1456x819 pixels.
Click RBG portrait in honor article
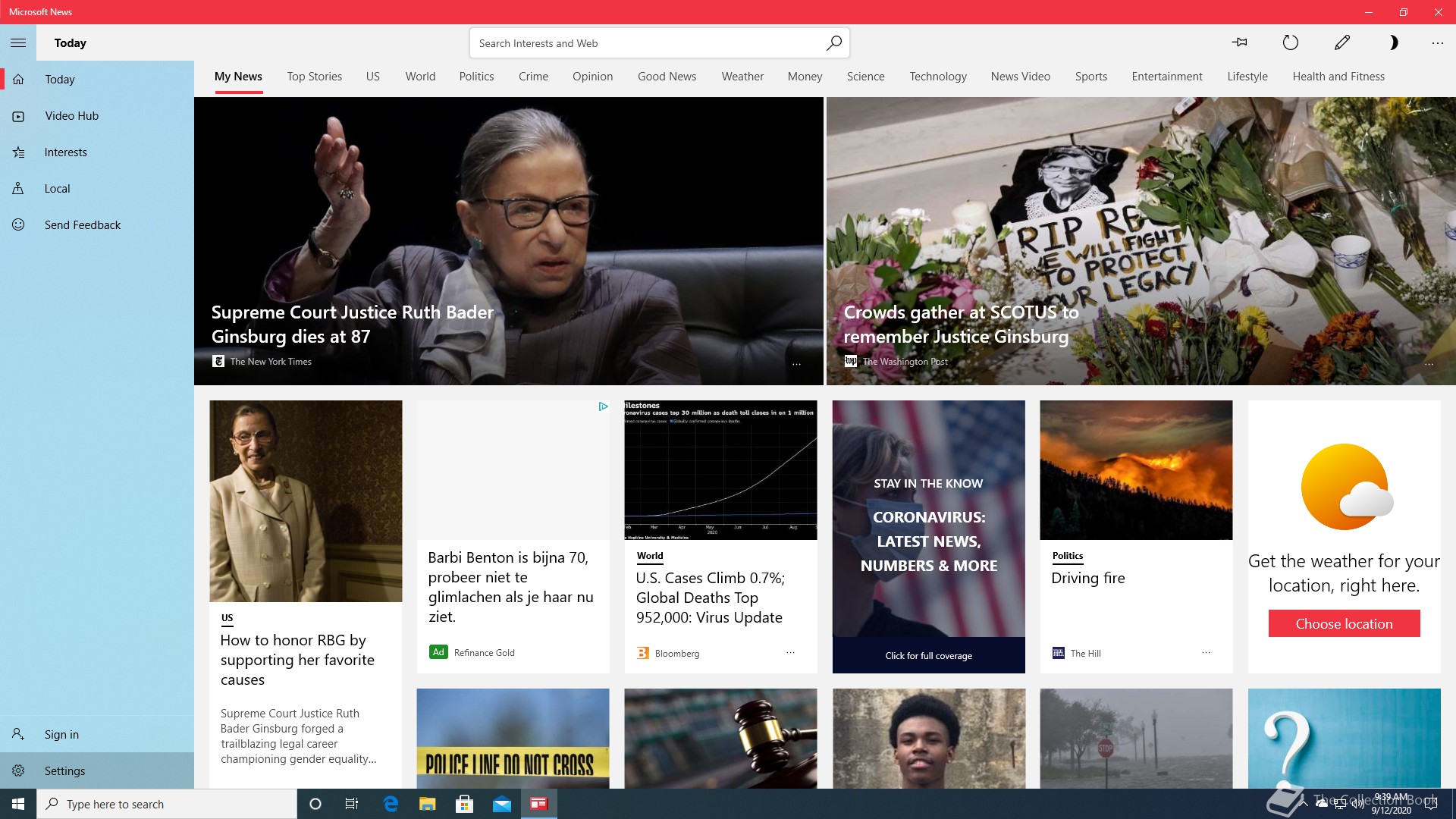[306, 501]
